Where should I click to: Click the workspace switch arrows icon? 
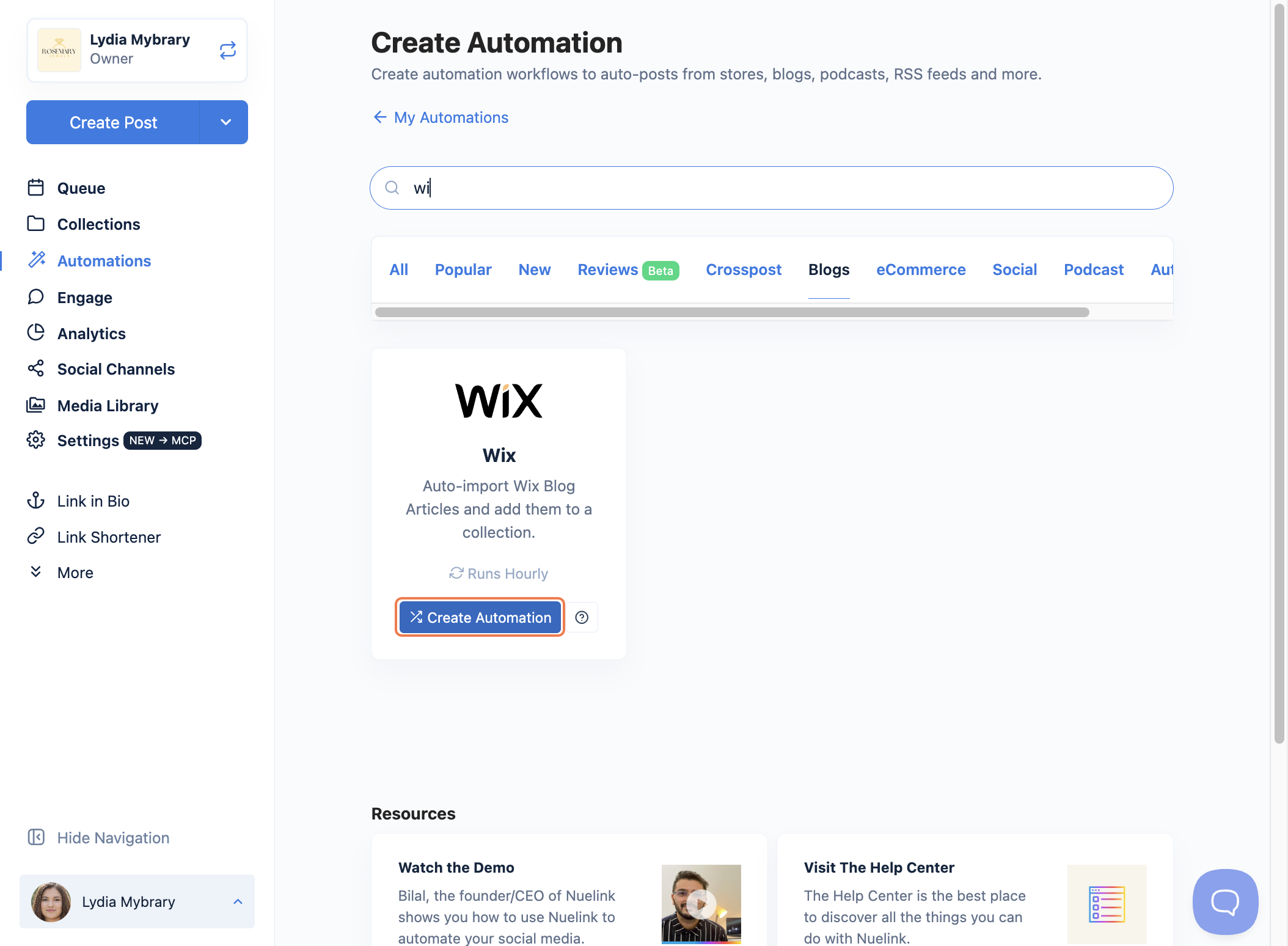[x=227, y=50]
